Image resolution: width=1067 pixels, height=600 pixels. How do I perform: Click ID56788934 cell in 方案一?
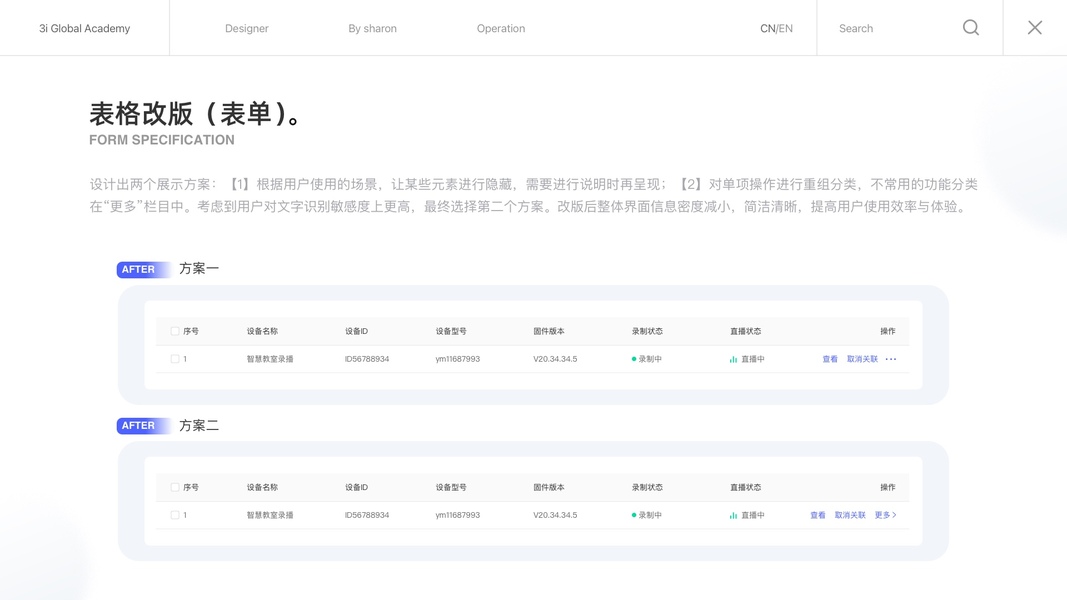click(x=367, y=359)
